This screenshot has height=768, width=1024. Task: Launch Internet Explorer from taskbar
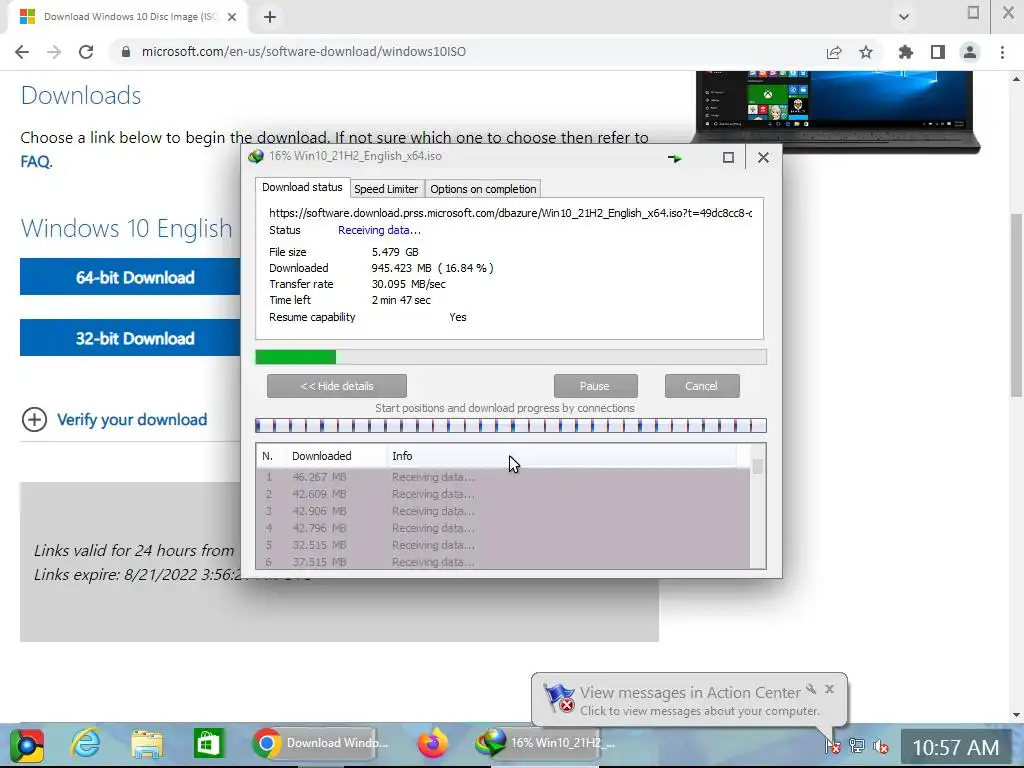(x=86, y=744)
